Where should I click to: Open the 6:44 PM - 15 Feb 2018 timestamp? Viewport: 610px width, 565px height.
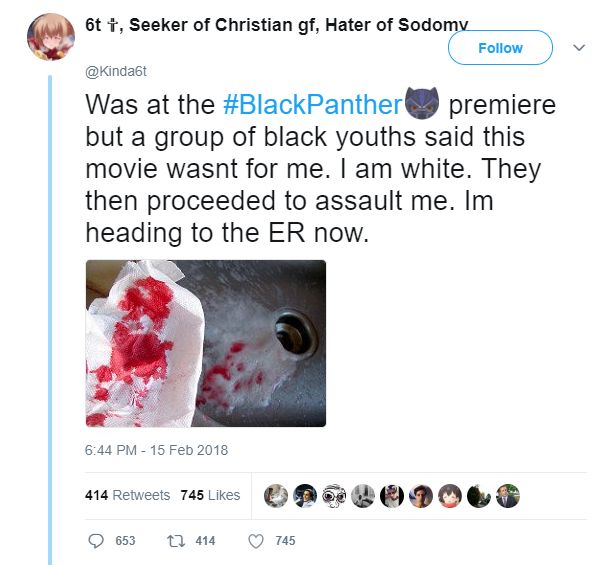click(156, 450)
